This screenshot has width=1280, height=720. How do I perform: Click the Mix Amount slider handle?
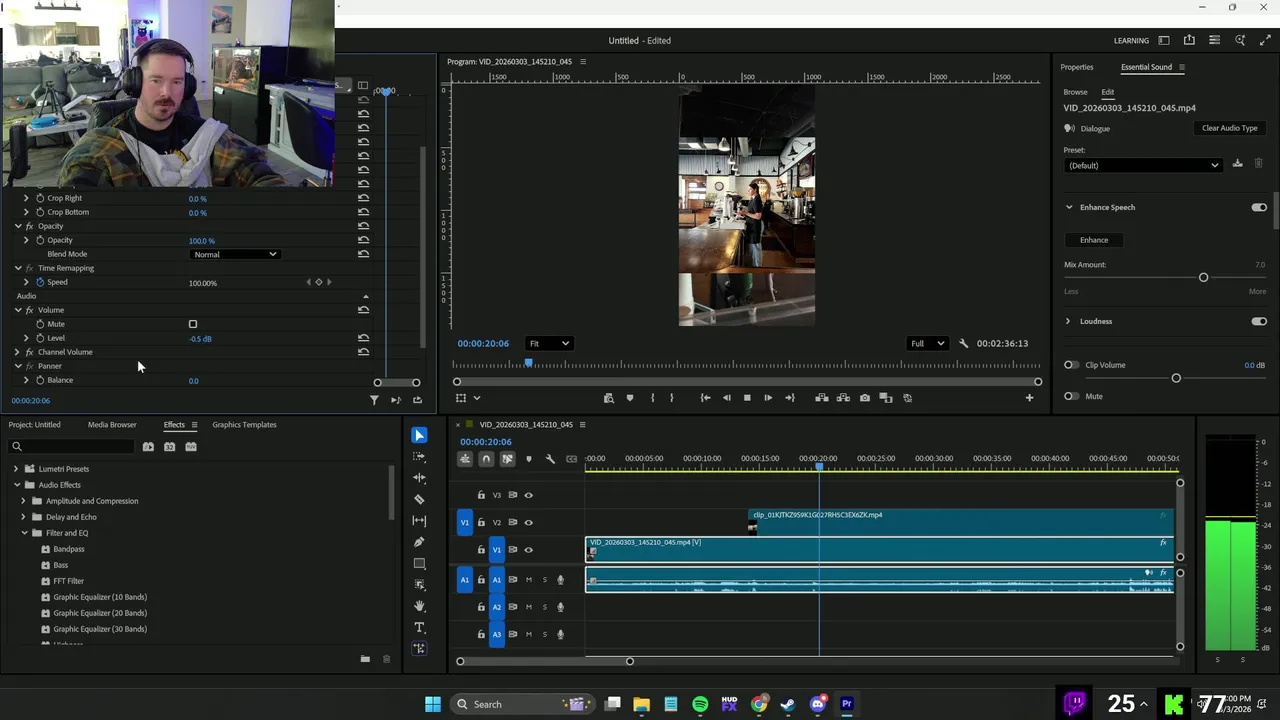[1203, 277]
